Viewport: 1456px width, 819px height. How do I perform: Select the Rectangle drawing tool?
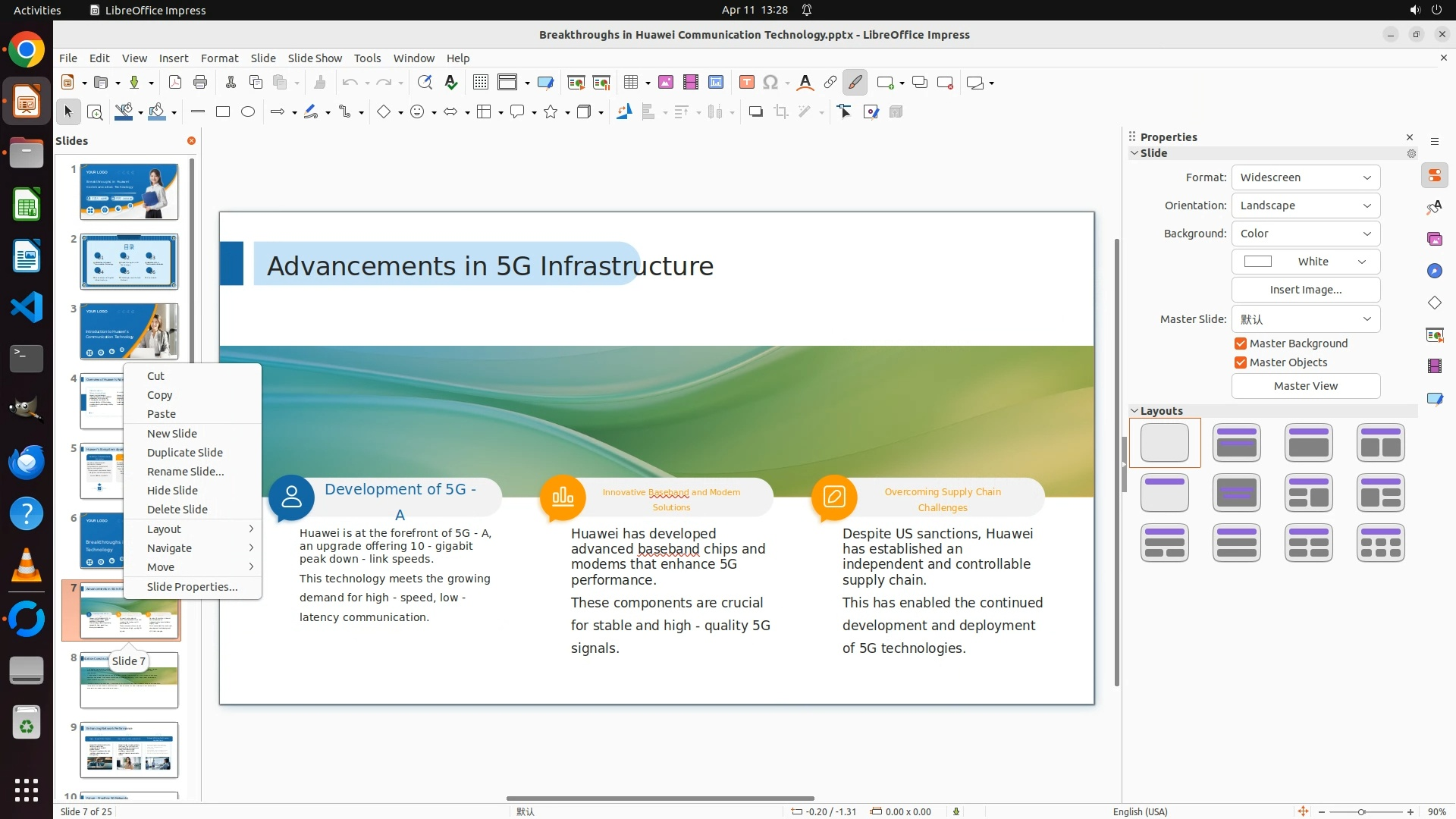(x=222, y=112)
